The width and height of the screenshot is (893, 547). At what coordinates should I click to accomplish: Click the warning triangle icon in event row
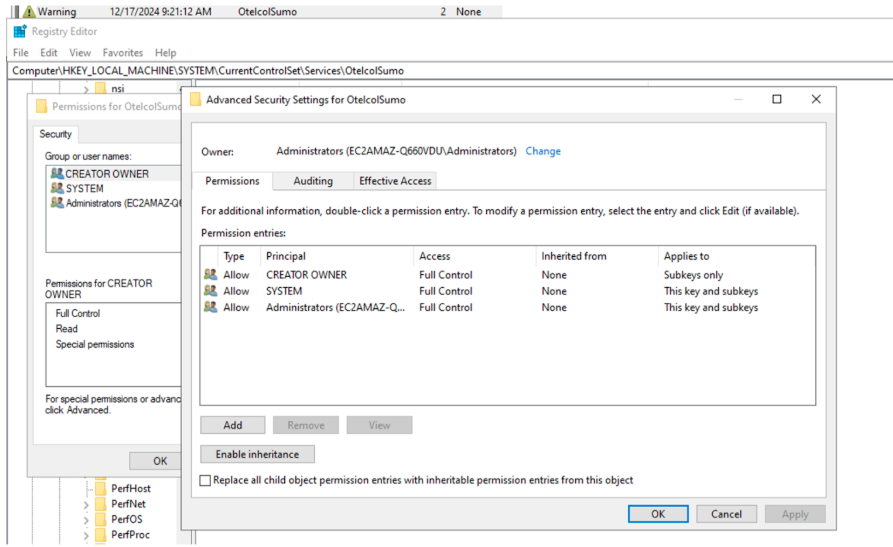29,12
